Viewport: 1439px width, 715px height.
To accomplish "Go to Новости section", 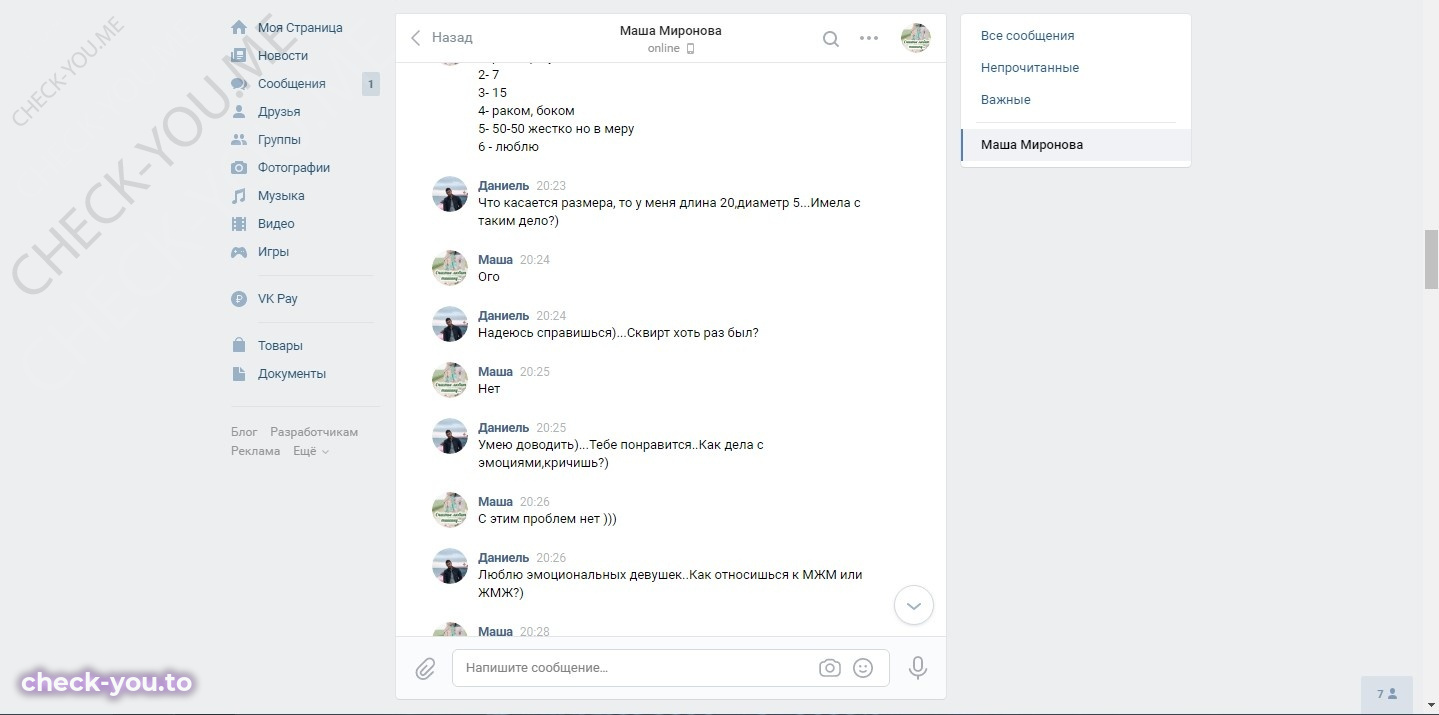I will tap(283, 56).
